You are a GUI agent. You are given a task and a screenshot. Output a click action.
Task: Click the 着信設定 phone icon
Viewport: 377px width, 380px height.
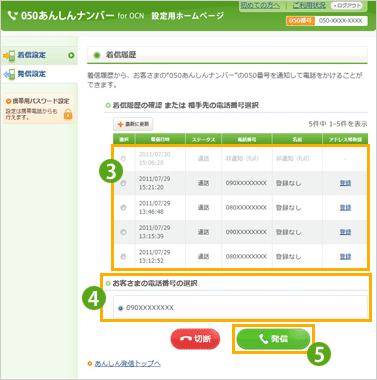9,55
